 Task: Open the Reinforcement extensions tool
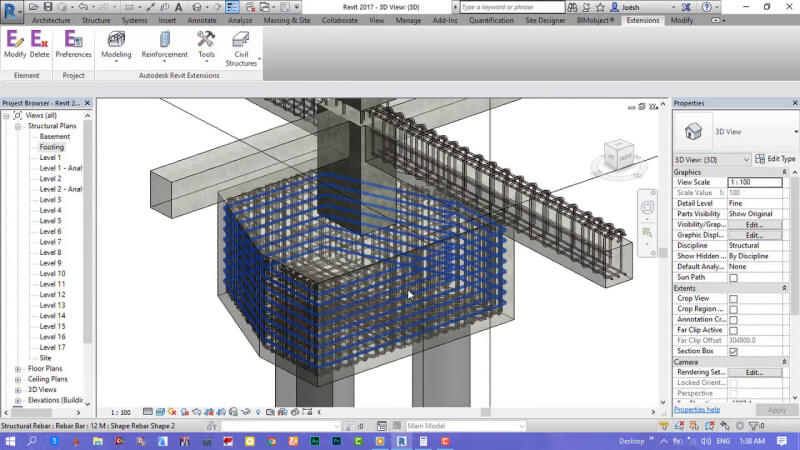pyautogui.click(x=164, y=46)
